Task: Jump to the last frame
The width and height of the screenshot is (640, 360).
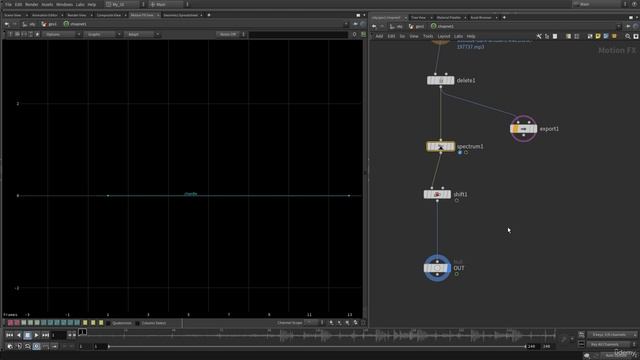Action: pos(45,335)
